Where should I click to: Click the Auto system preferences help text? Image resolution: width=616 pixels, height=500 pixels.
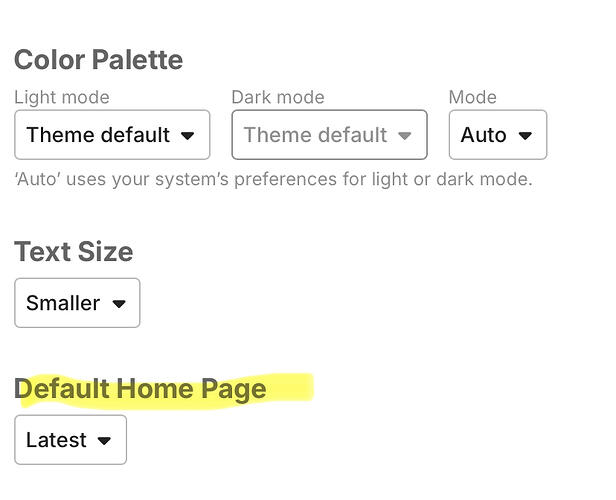point(273,180)
